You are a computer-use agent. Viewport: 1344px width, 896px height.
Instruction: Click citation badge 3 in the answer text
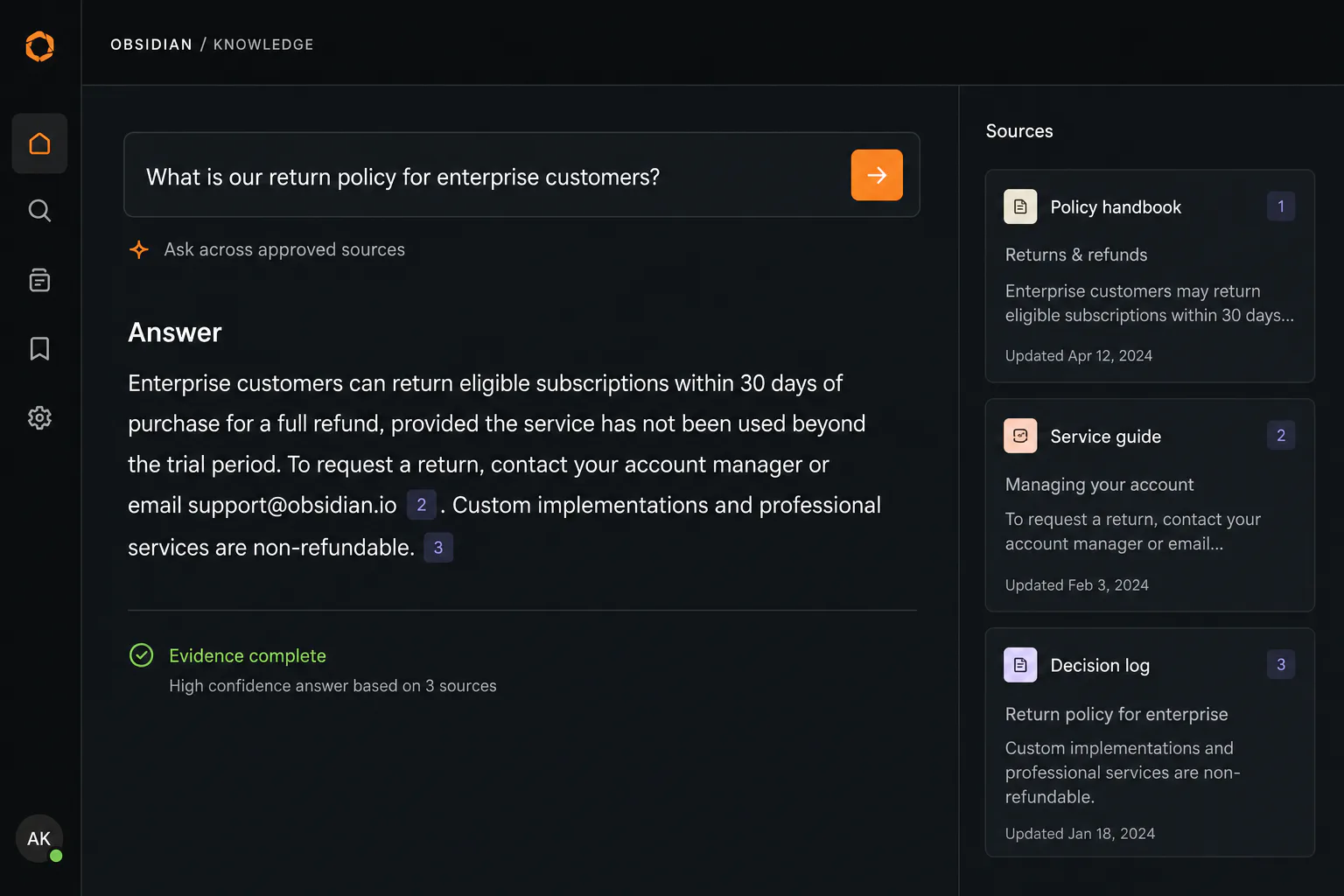(438, 548)
